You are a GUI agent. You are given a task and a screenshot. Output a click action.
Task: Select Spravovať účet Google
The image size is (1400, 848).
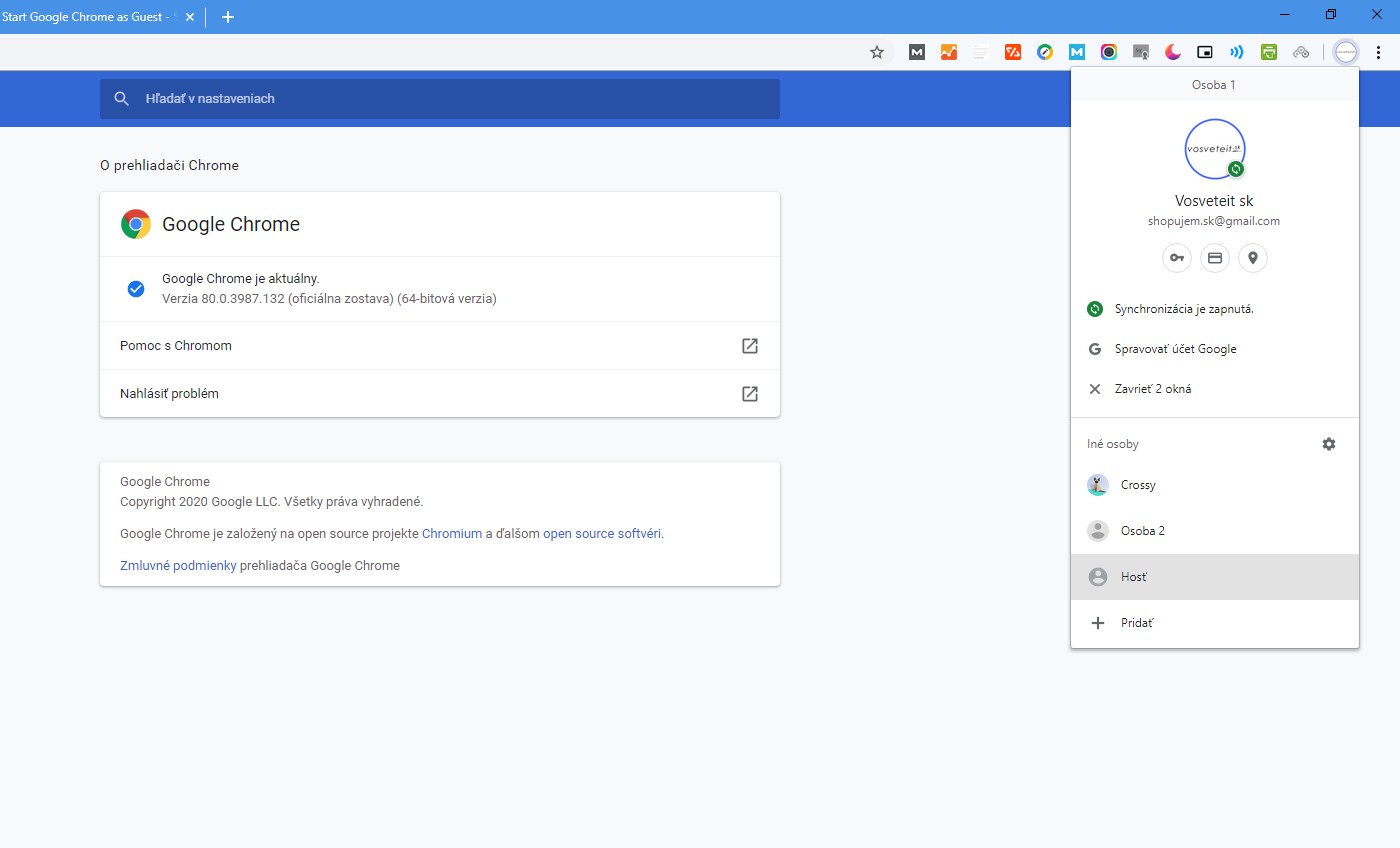tap(1215, 349)
